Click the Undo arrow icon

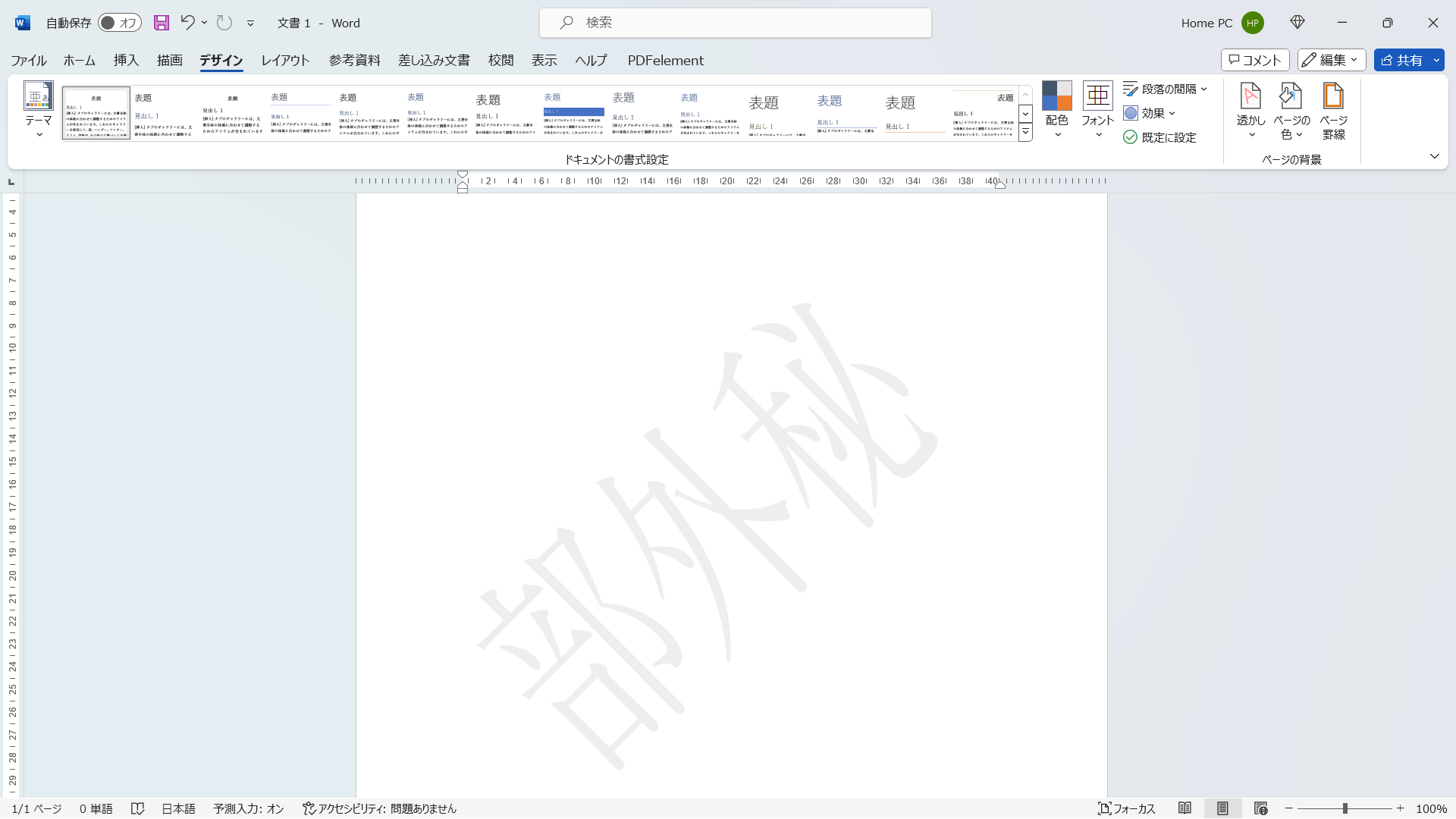click(187, 23)
